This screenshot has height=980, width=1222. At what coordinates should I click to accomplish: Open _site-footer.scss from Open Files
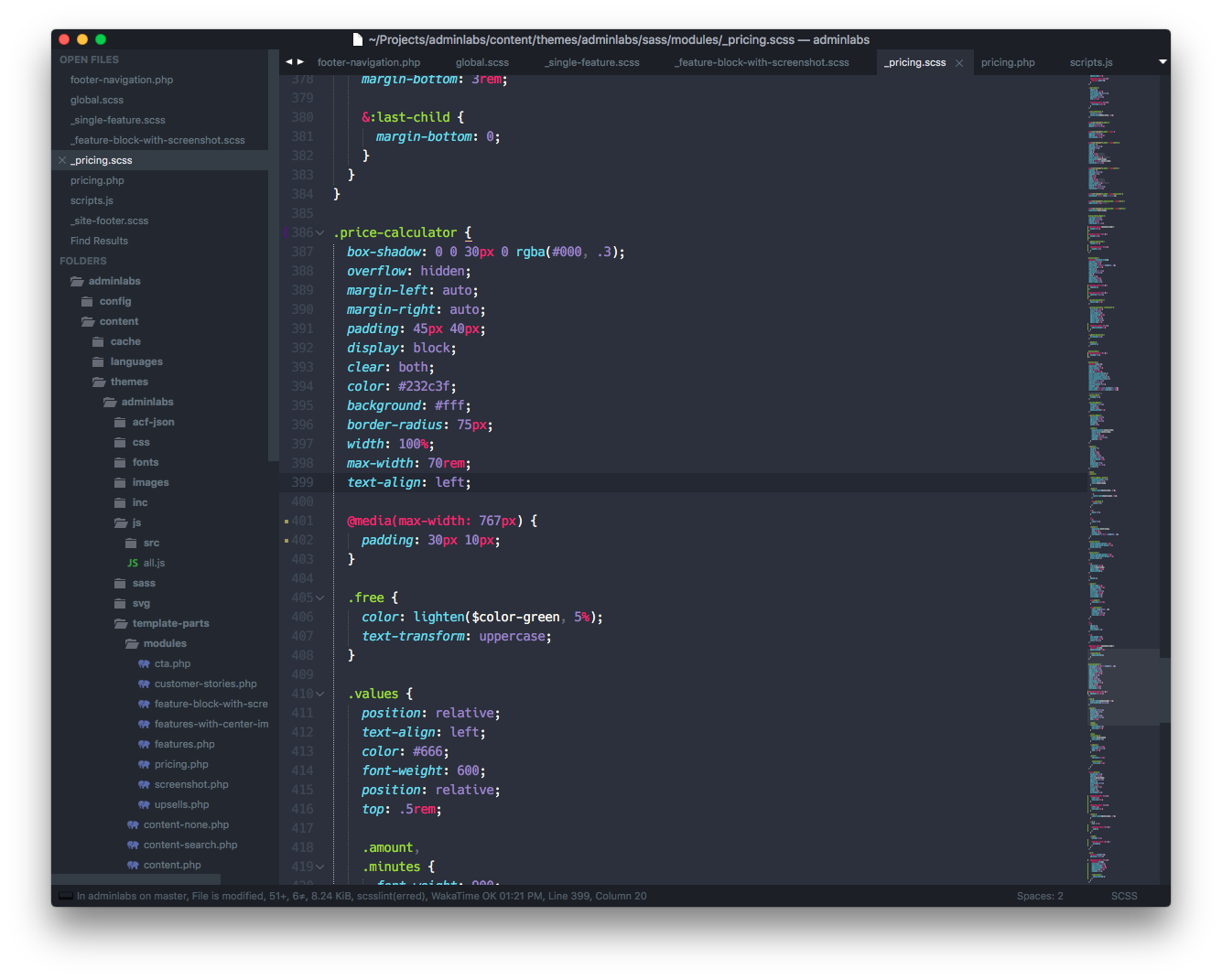click(109, 221)
